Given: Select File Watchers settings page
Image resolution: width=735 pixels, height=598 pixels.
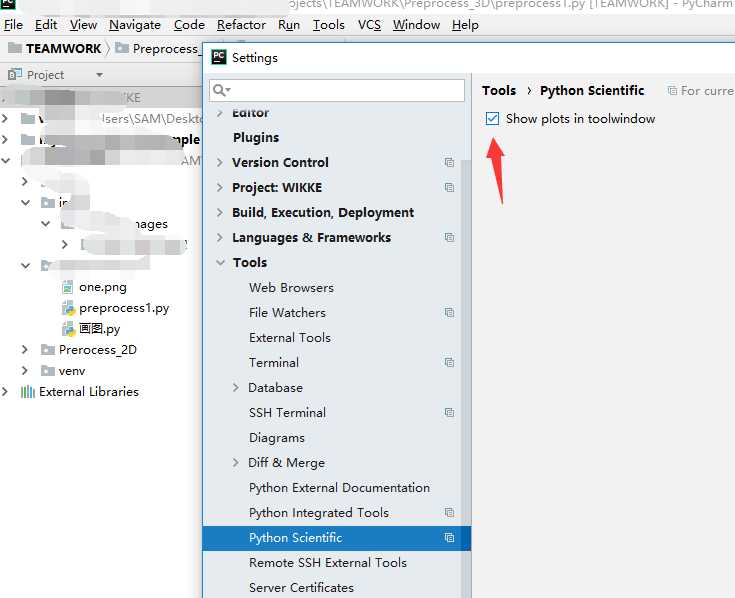Looking at the screenshot, I should pyautogui.click(x=287, y=313).
